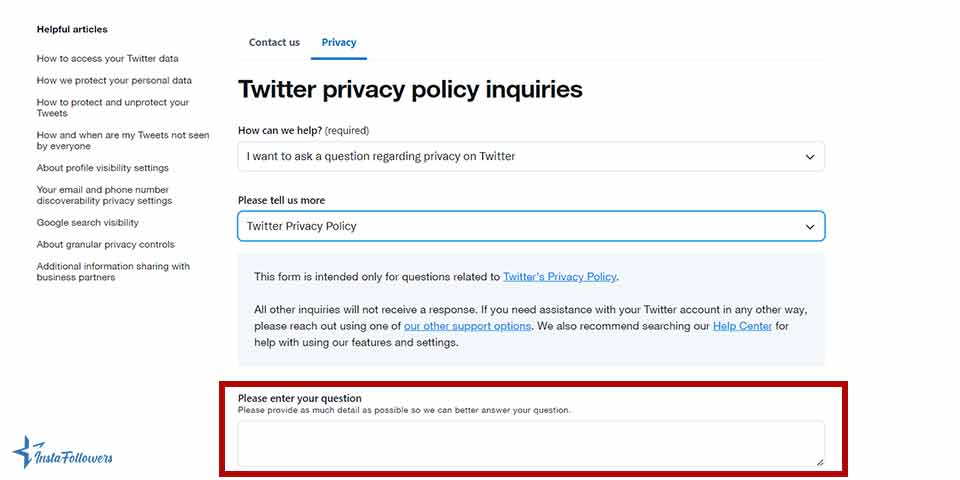Screen dimensions: 960x480
Task: Open the 'How can we help?' dropdown
Action: pos(530,156)
